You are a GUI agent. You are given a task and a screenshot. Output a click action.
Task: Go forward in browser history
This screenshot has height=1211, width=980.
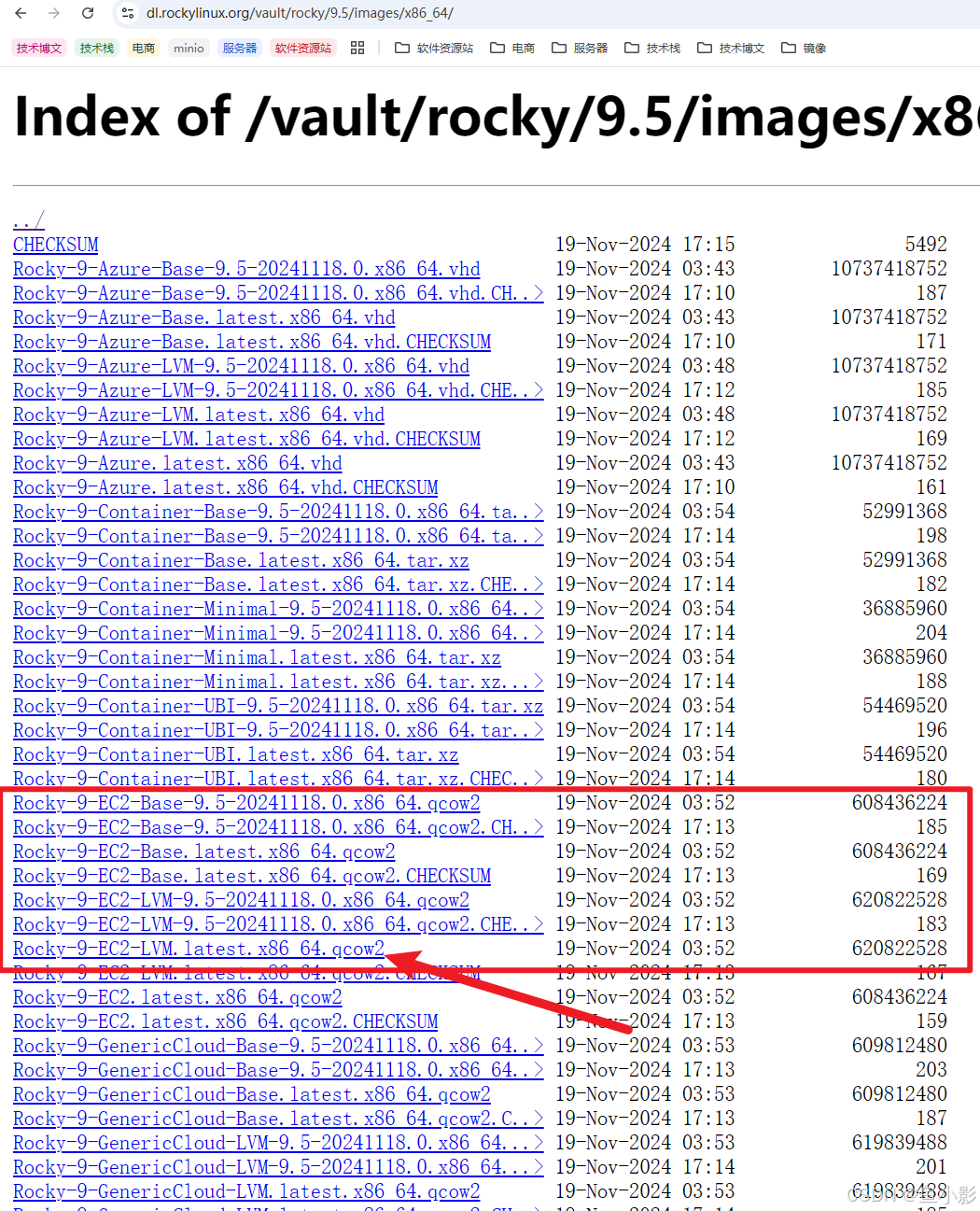[54, 13]
